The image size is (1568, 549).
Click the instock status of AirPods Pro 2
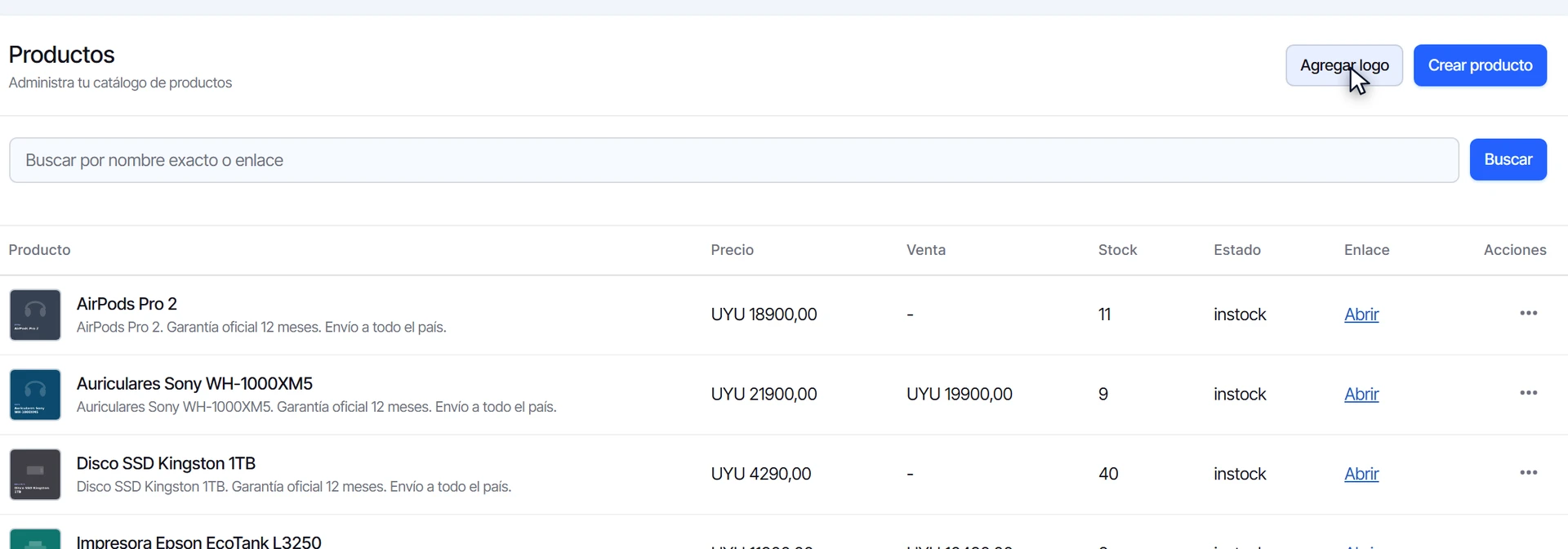1240,315
